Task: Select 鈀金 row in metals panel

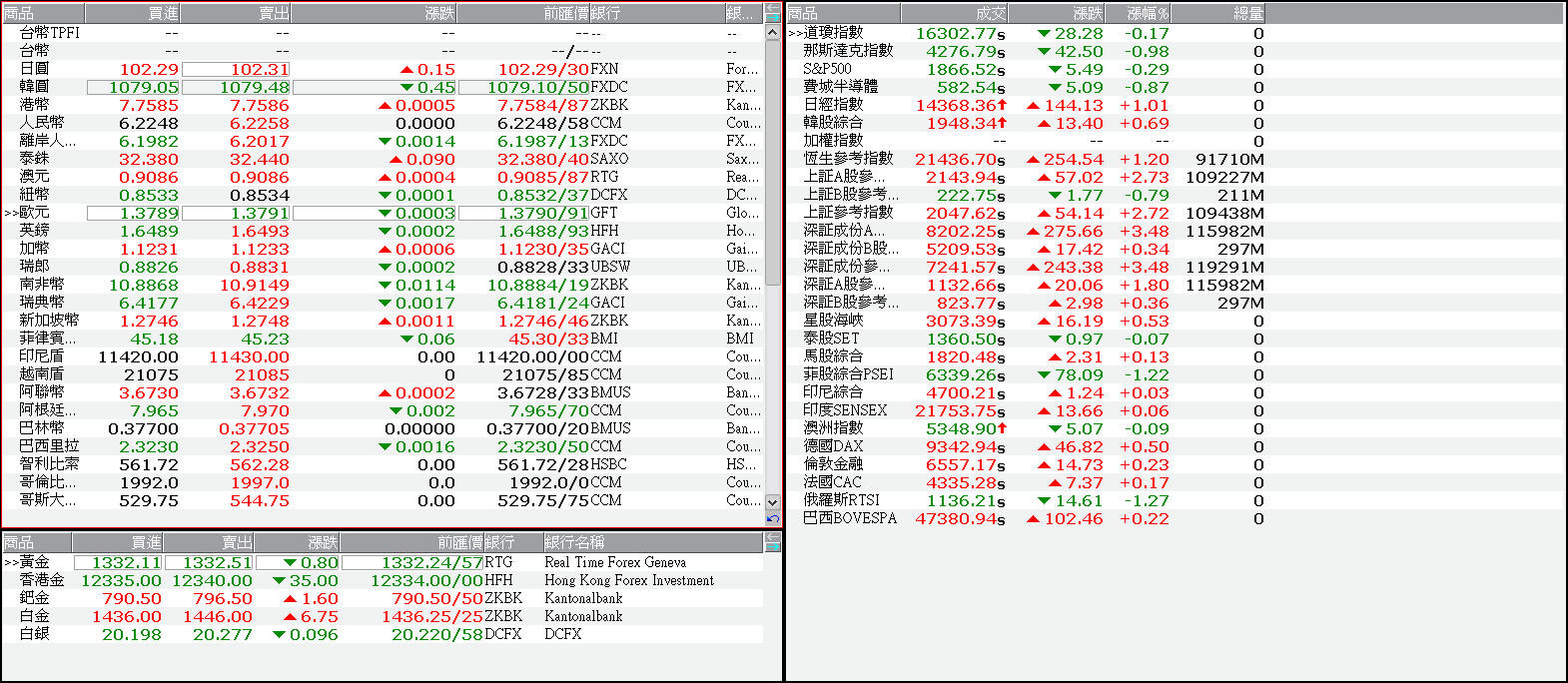Action: (383, 598)
